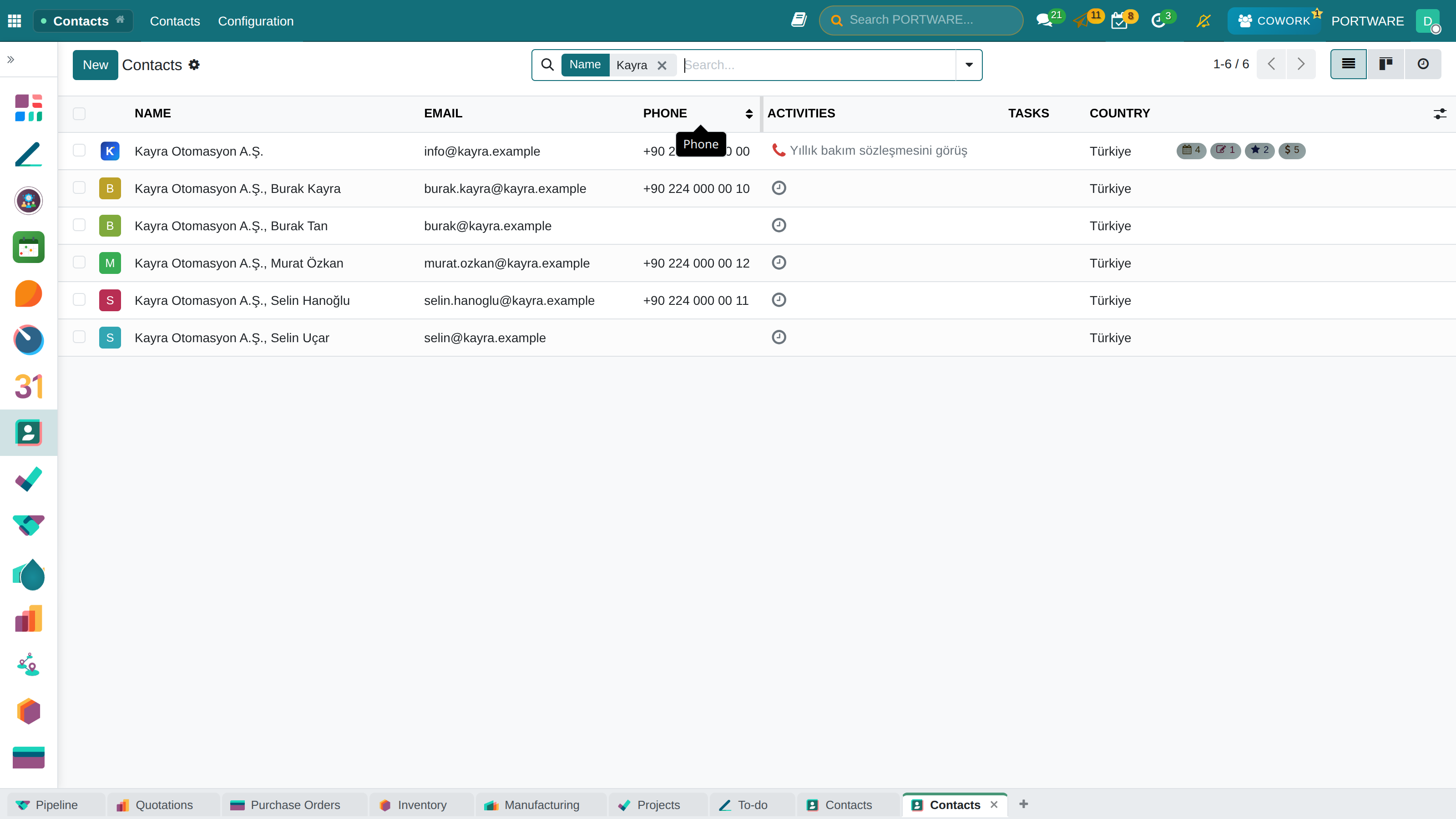This screenshot has height=819, width=1456.
Task: Switch to the Manufacturing bottom tab
Action: pos(541,805)
